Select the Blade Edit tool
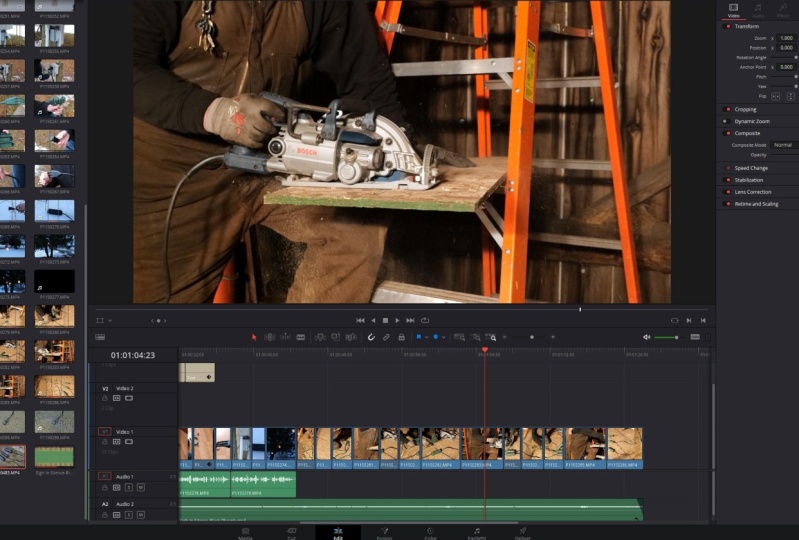The width and height of the screenshot is (799, 540). (x=301, y=337)
